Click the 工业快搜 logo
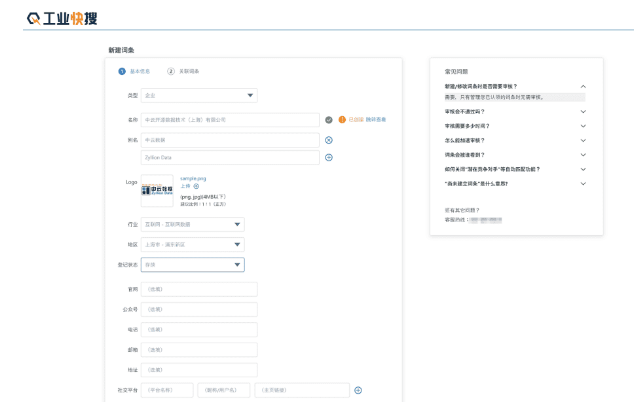This screenshot has height=412, width=634. (62, 19)
